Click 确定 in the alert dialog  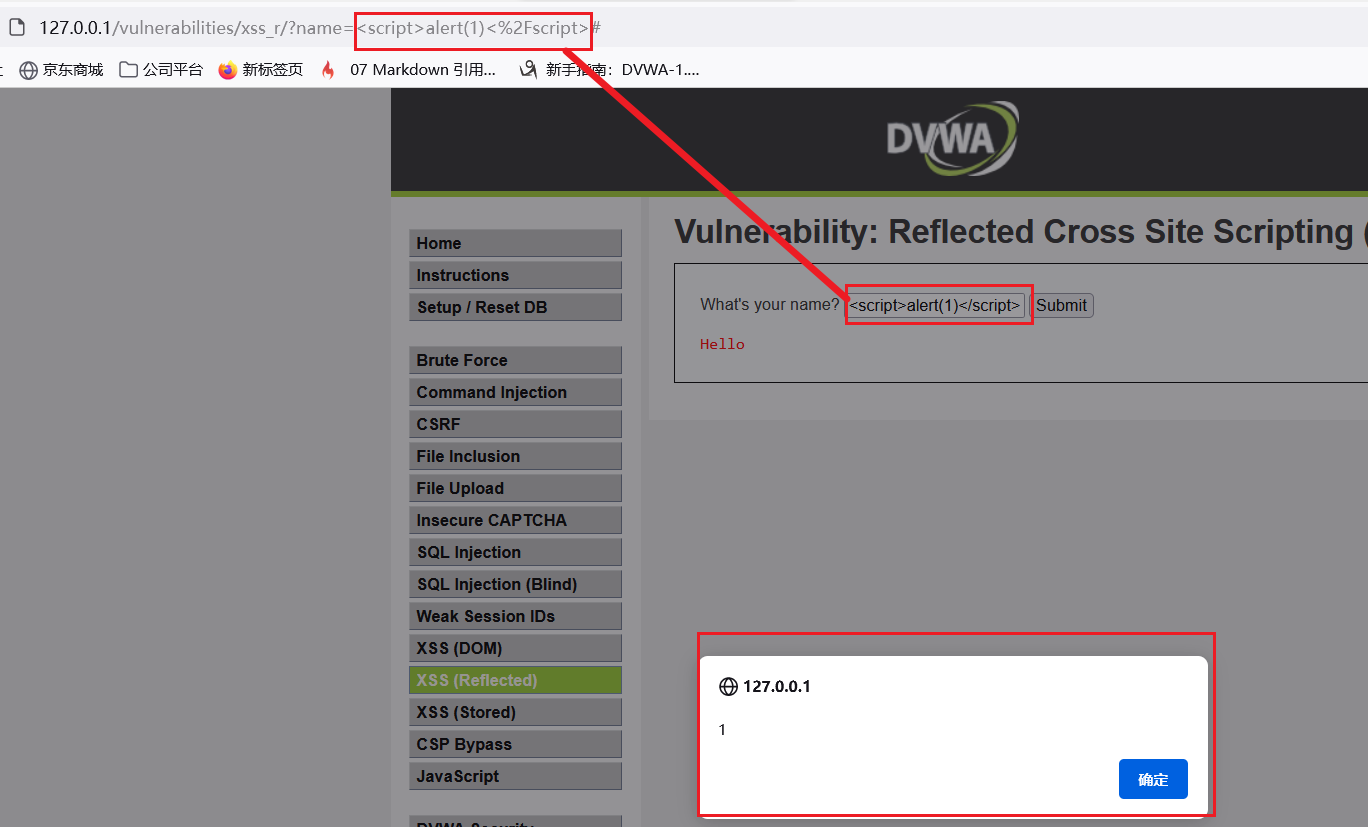[1153, 779]
